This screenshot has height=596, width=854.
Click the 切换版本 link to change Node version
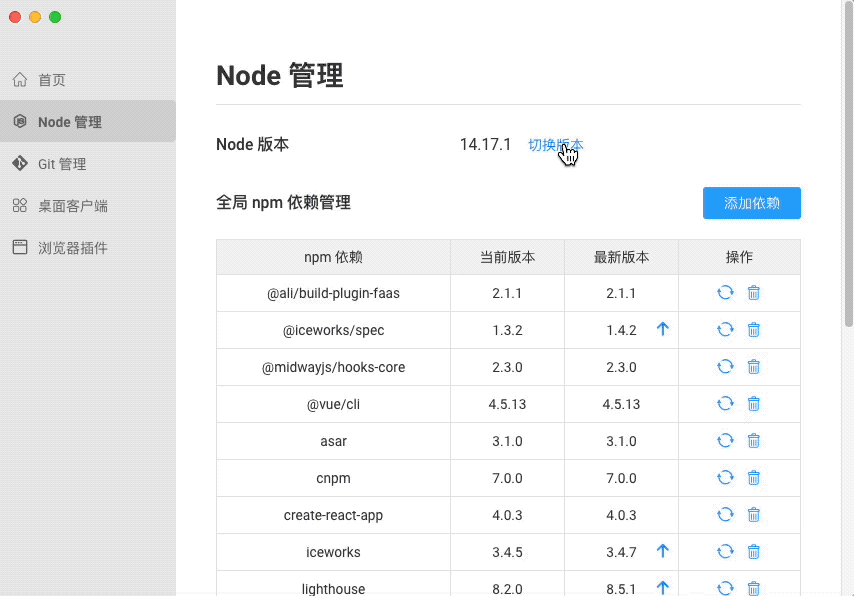[556, 144]
